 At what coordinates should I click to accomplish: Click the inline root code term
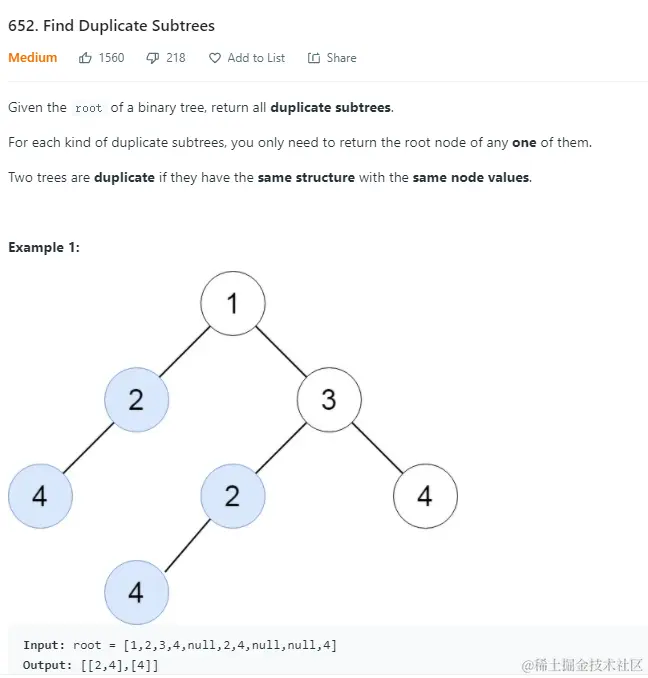pos(89,108)
